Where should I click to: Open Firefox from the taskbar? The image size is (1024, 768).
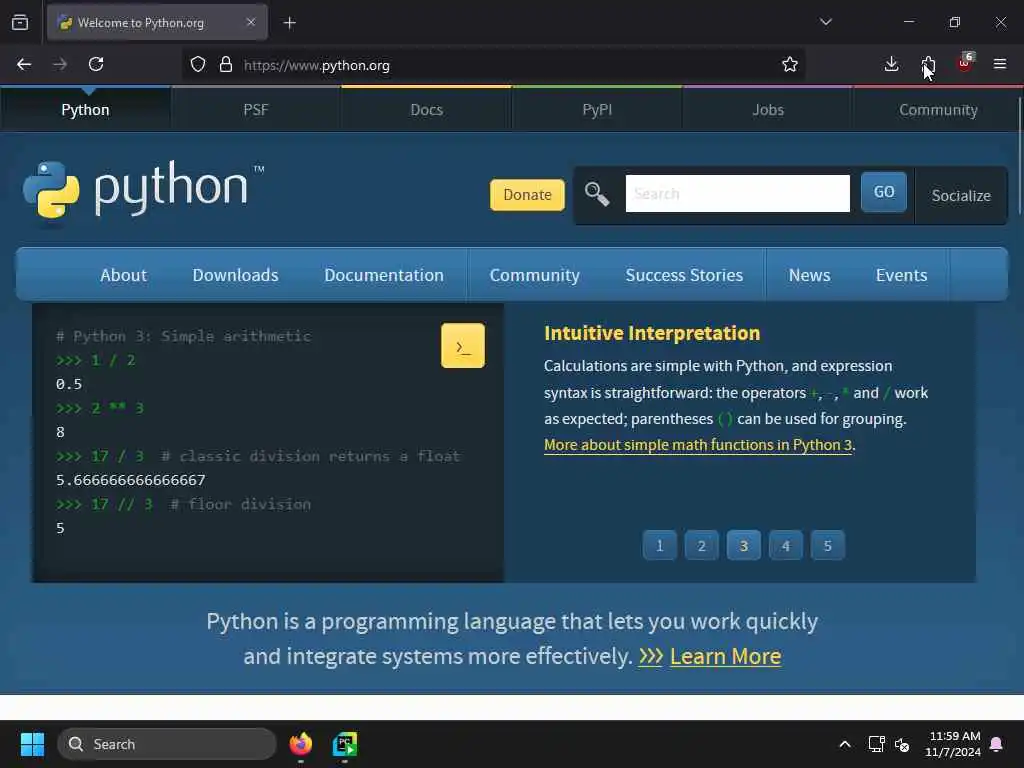(300, 744)
